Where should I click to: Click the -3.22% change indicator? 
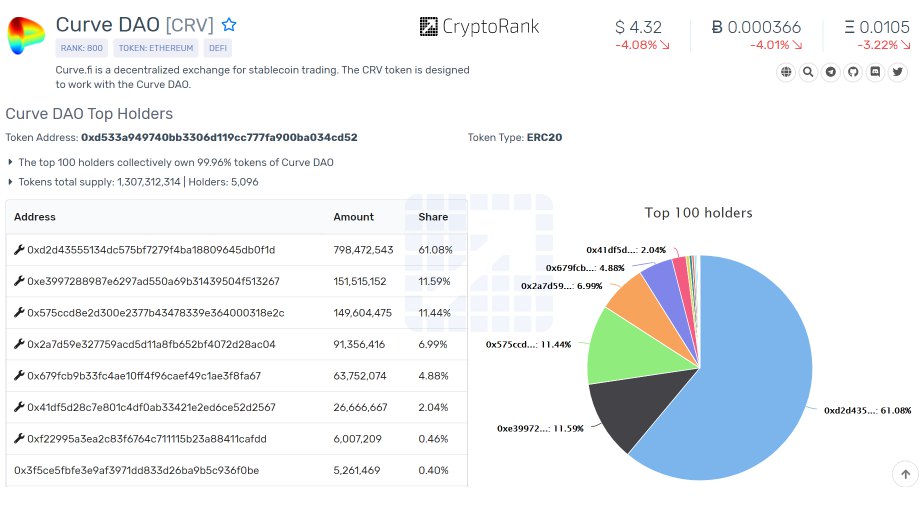coord(884,45)
